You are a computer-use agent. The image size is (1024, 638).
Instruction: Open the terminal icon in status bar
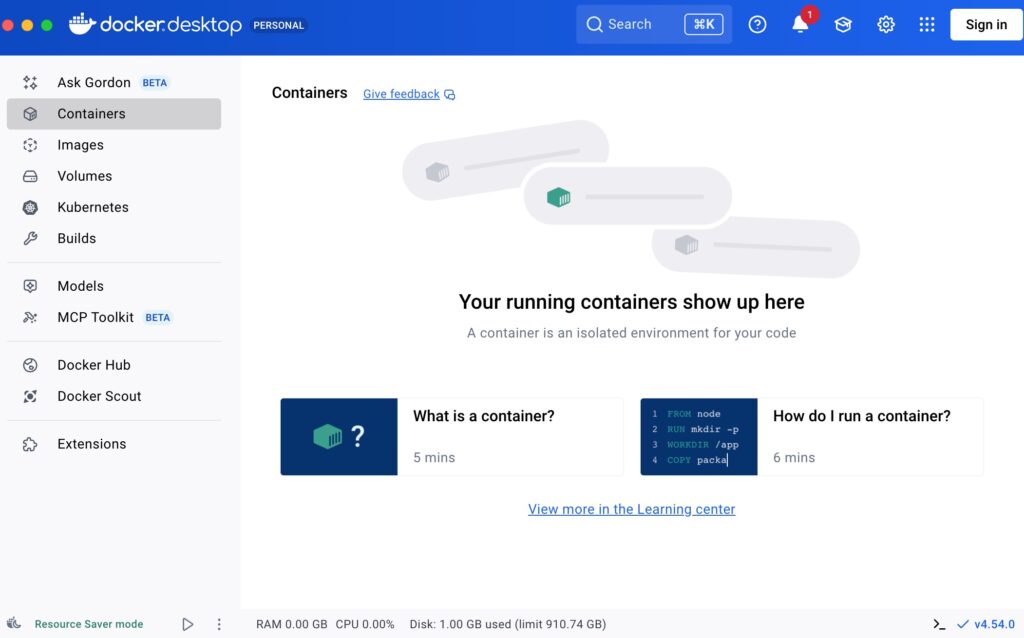click(x=939, y=624)
